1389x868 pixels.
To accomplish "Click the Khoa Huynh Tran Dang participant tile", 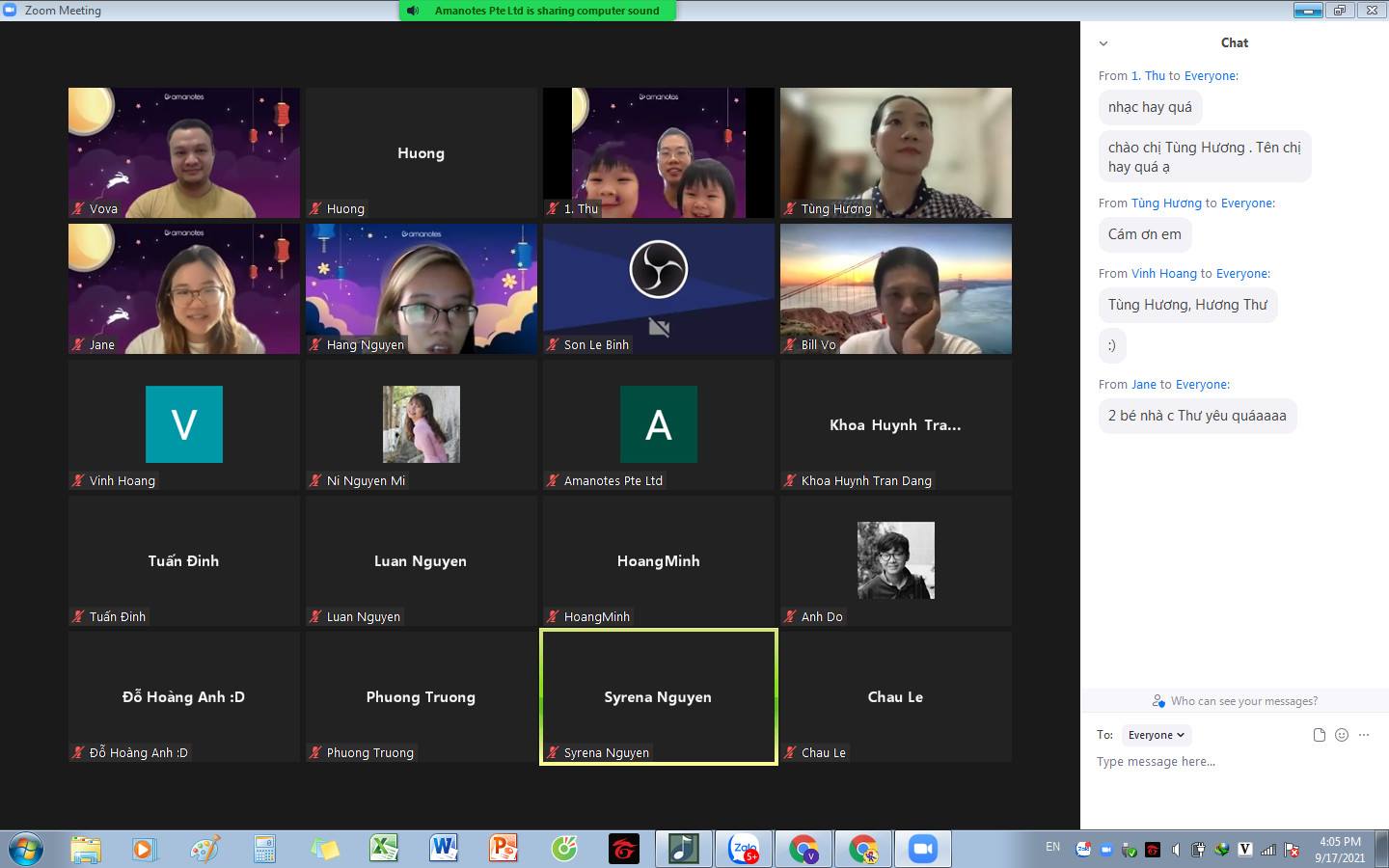I will (896, 424).
